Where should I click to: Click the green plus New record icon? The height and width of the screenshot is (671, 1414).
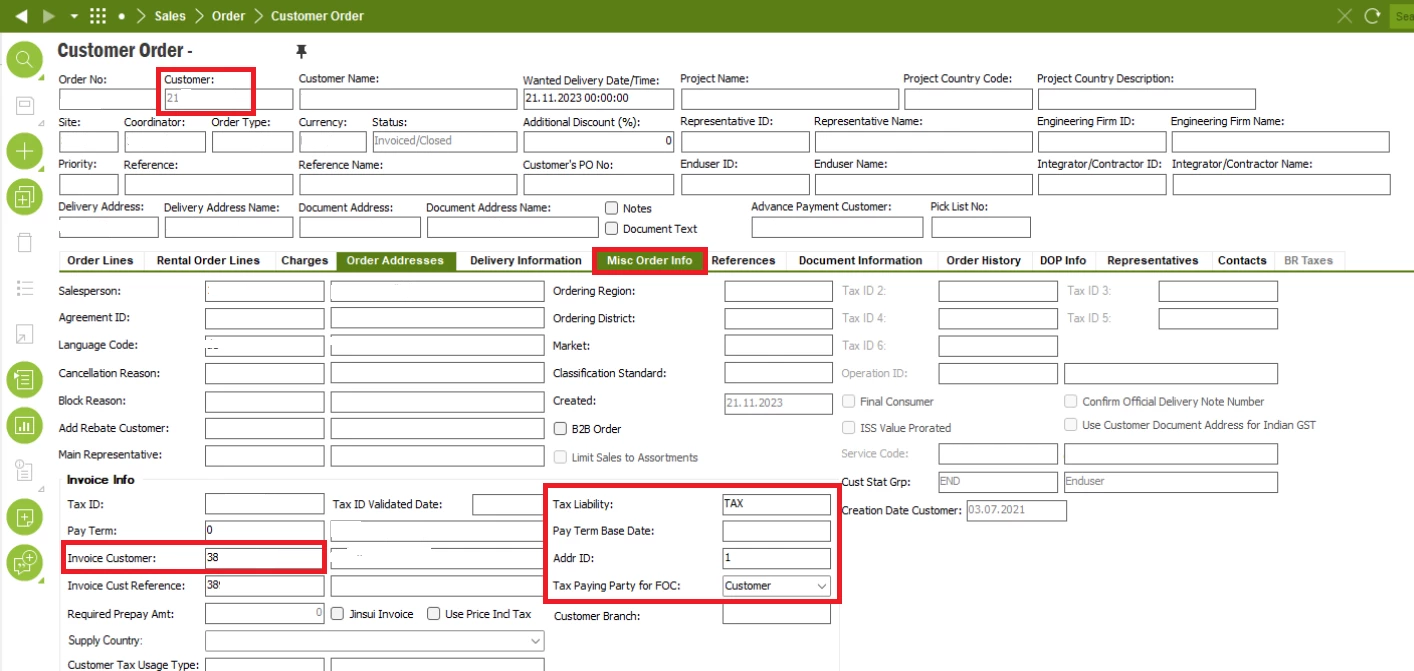[x=23, y=152]
